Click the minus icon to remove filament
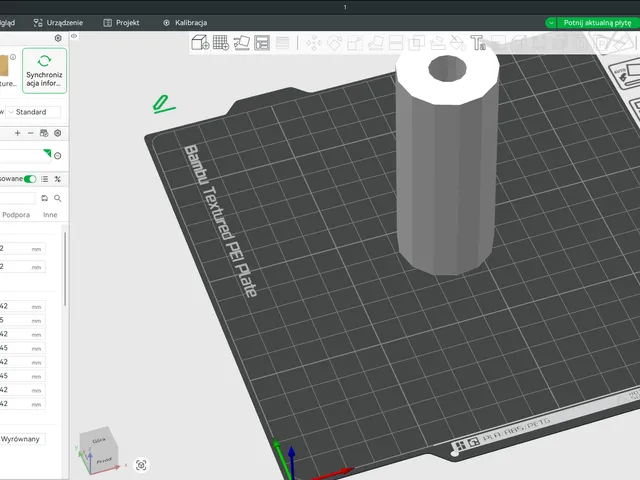 pyautogui.click(x=31, y=133)
